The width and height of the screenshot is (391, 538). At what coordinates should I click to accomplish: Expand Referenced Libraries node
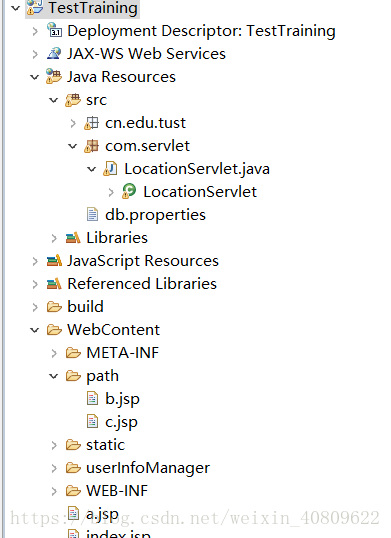point(35,284)
